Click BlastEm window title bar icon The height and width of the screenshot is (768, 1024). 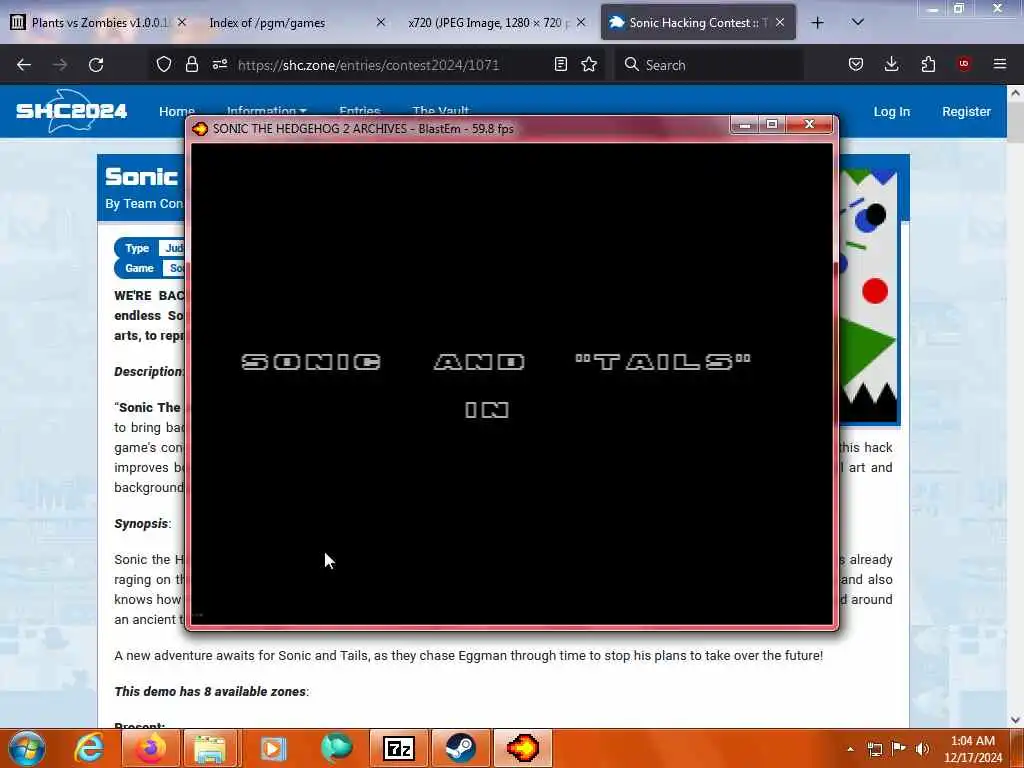coord(200,129)
